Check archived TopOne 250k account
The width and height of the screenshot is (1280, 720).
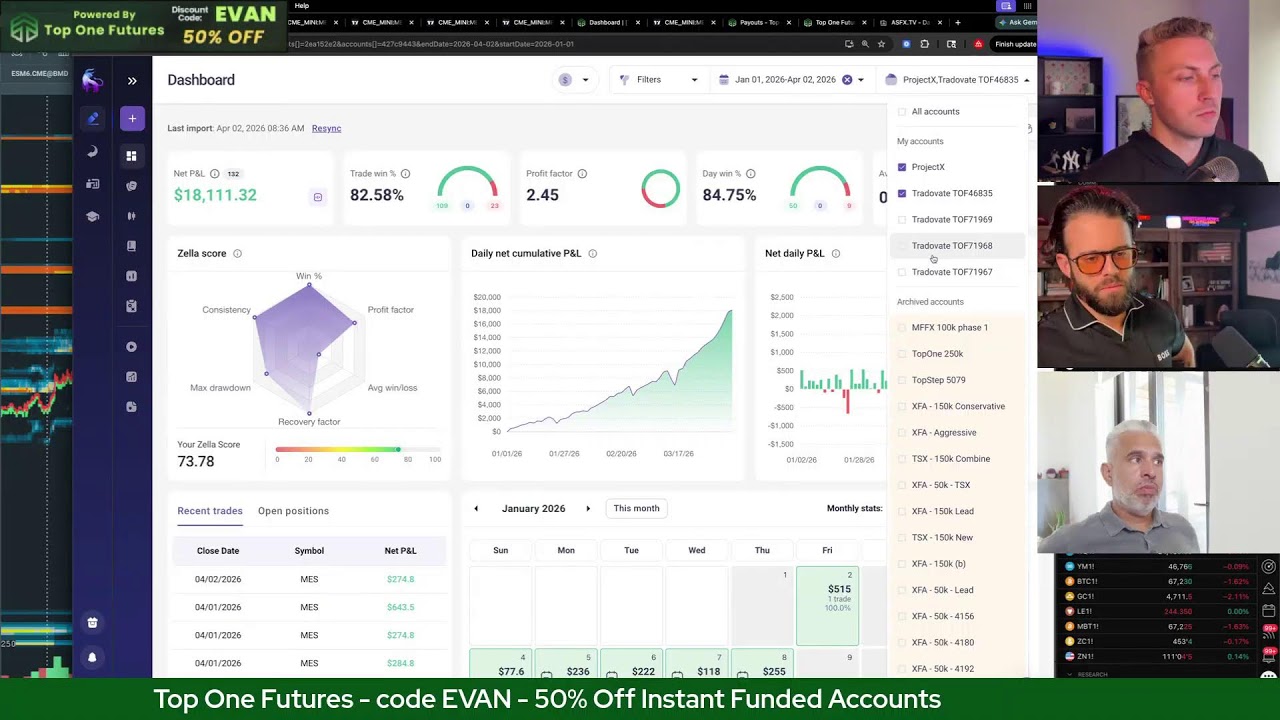click(x=902, y=354)
